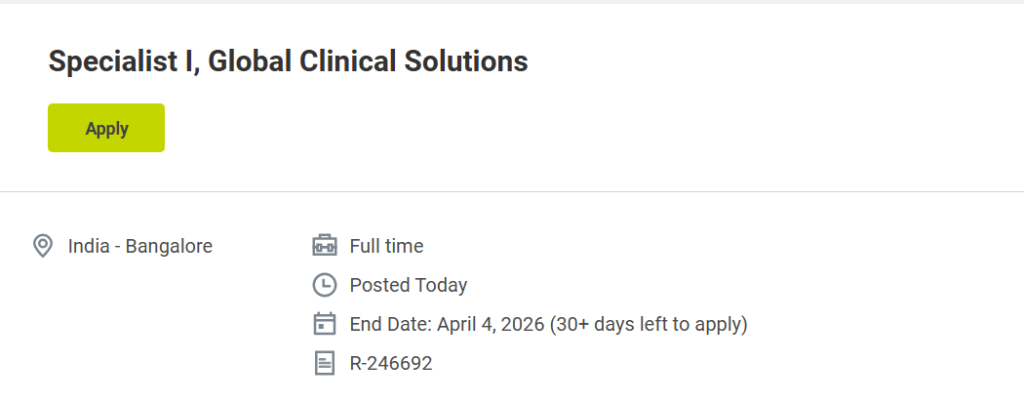Click the requisition ID R-246692

pyautogui.click(x=391, y=363)
